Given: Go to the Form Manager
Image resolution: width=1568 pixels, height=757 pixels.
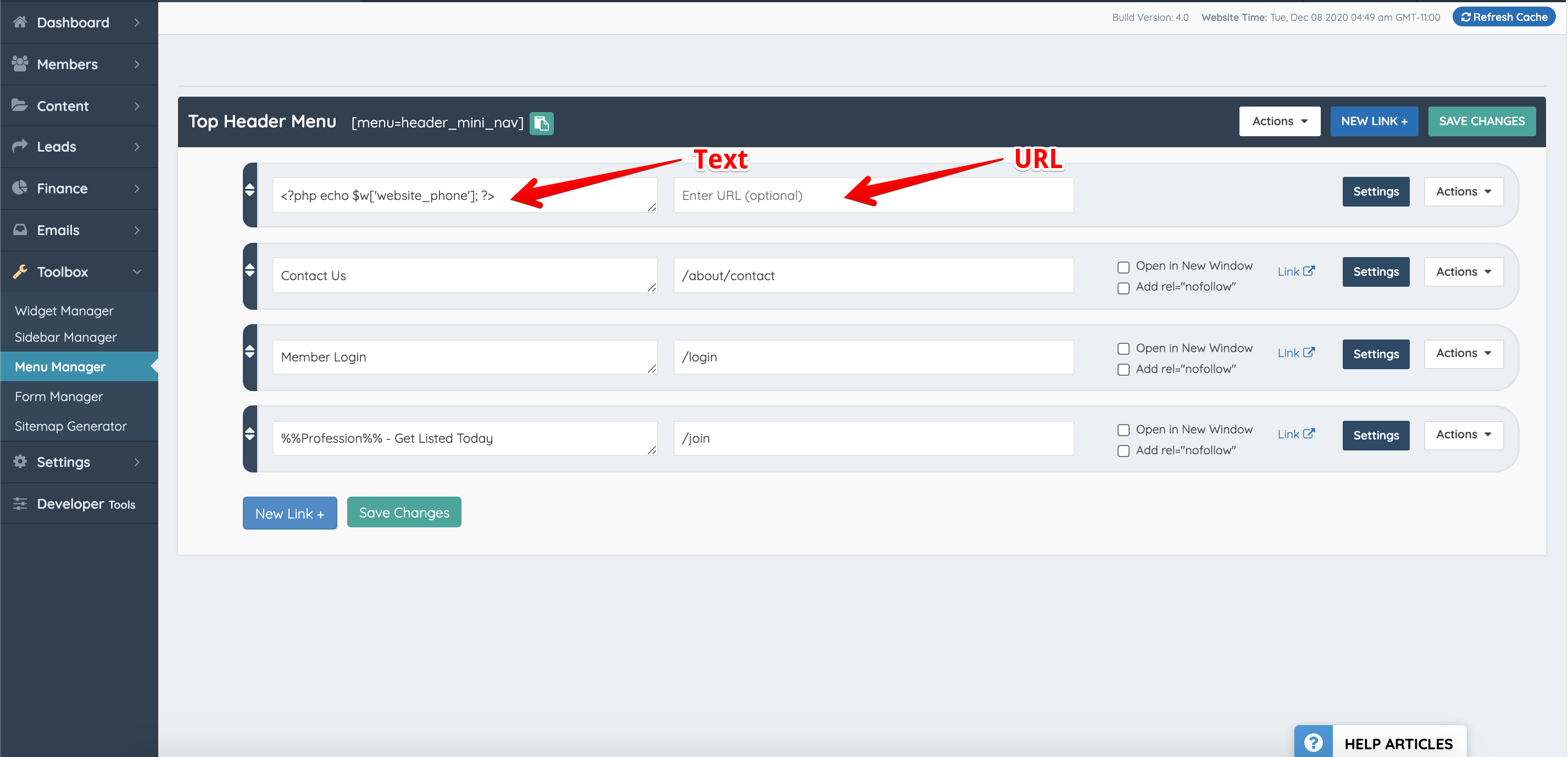Looking at the screenshot, I should pyautogui.click(x=58, y=396).
